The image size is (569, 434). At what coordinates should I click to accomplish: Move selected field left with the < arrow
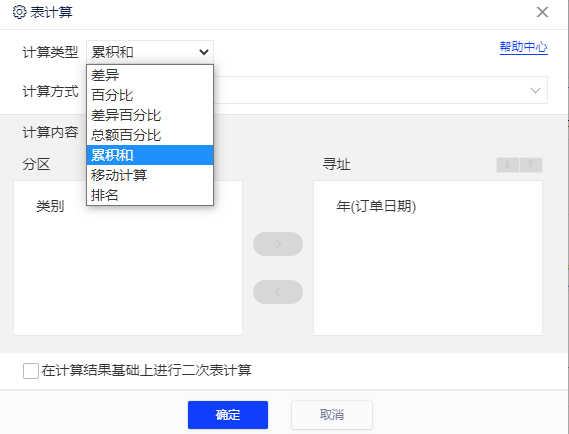point(278,292)
